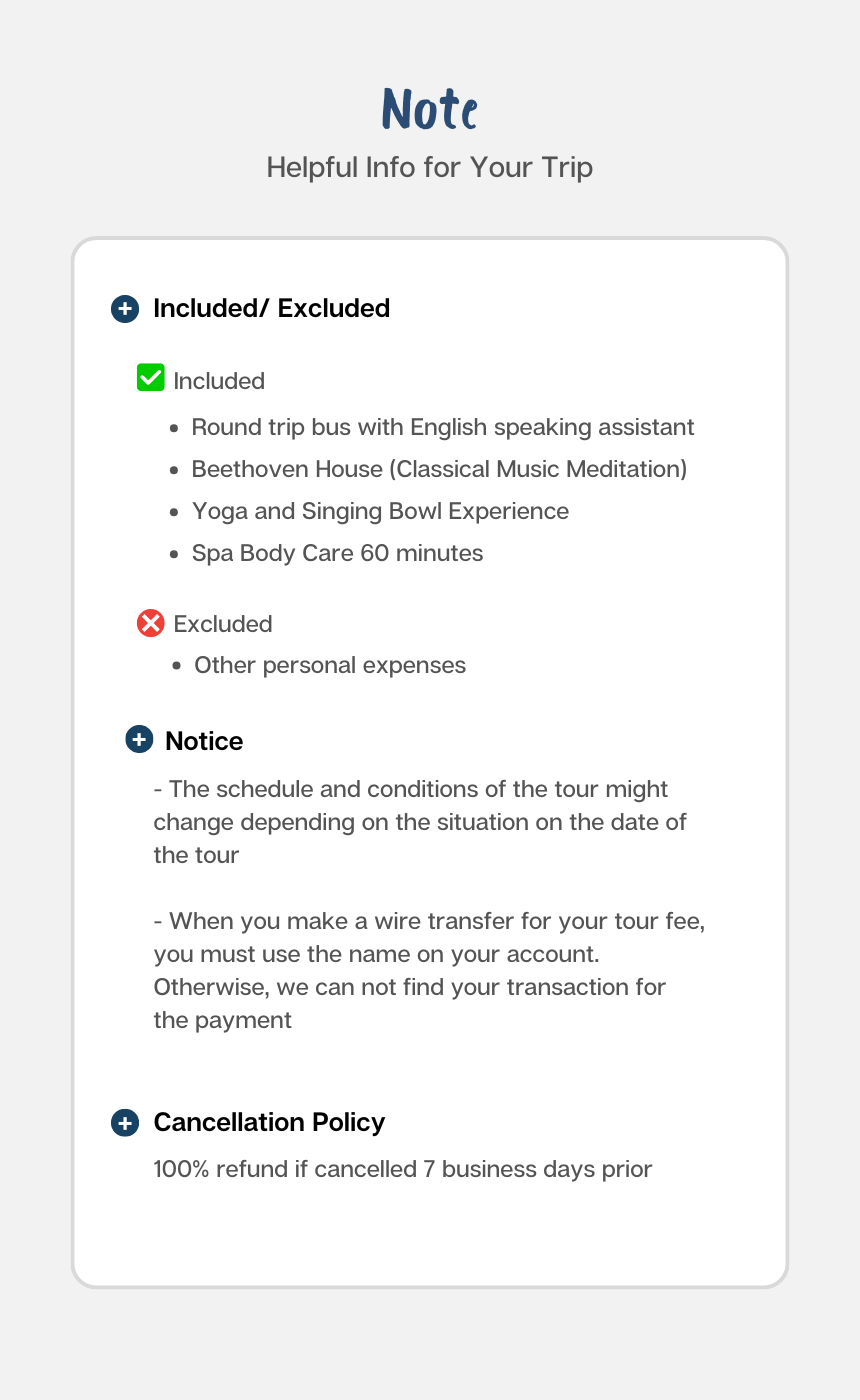Click Round trip bus list item

point(443,427)
